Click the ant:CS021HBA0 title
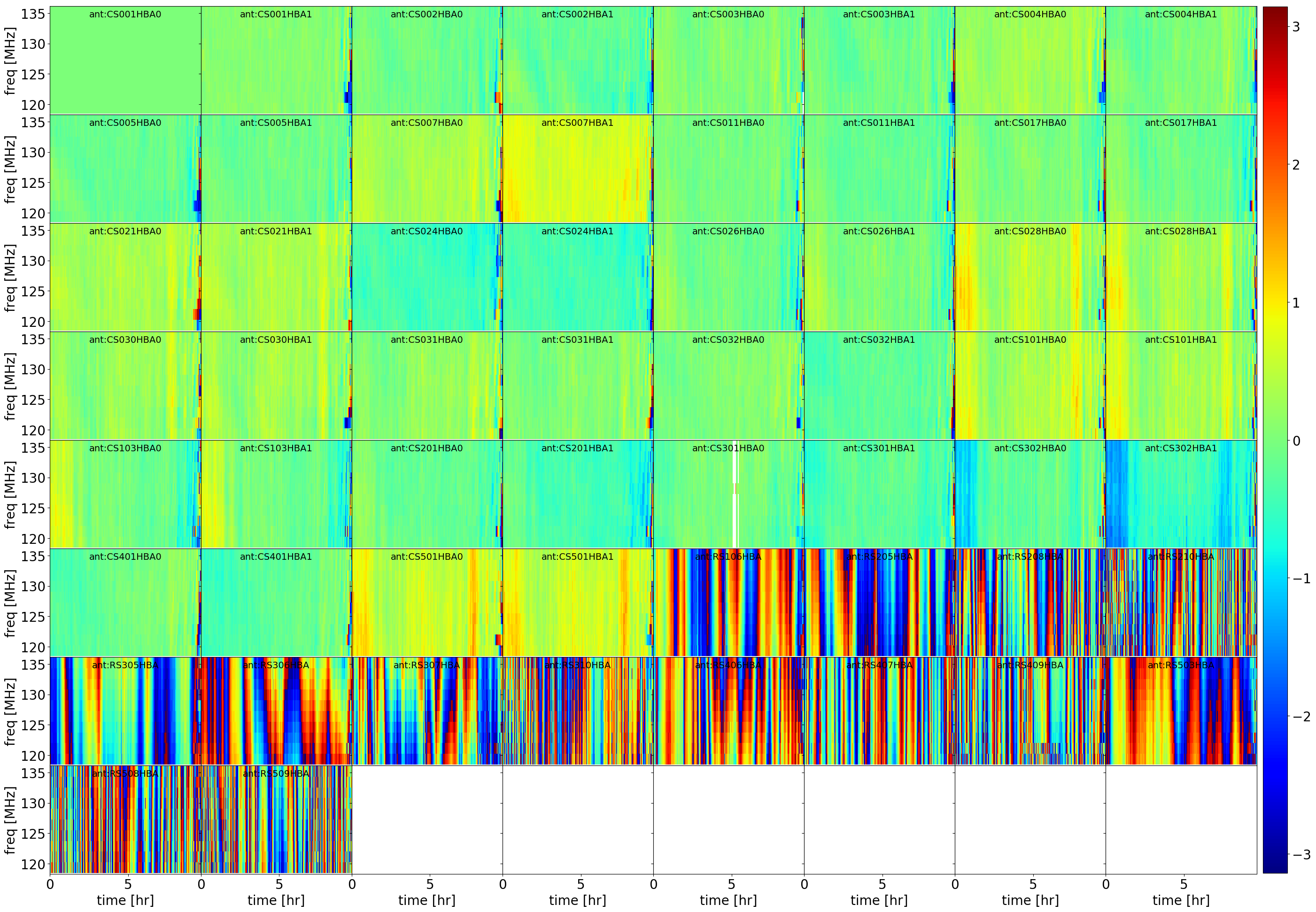 (x=125, y=232)
